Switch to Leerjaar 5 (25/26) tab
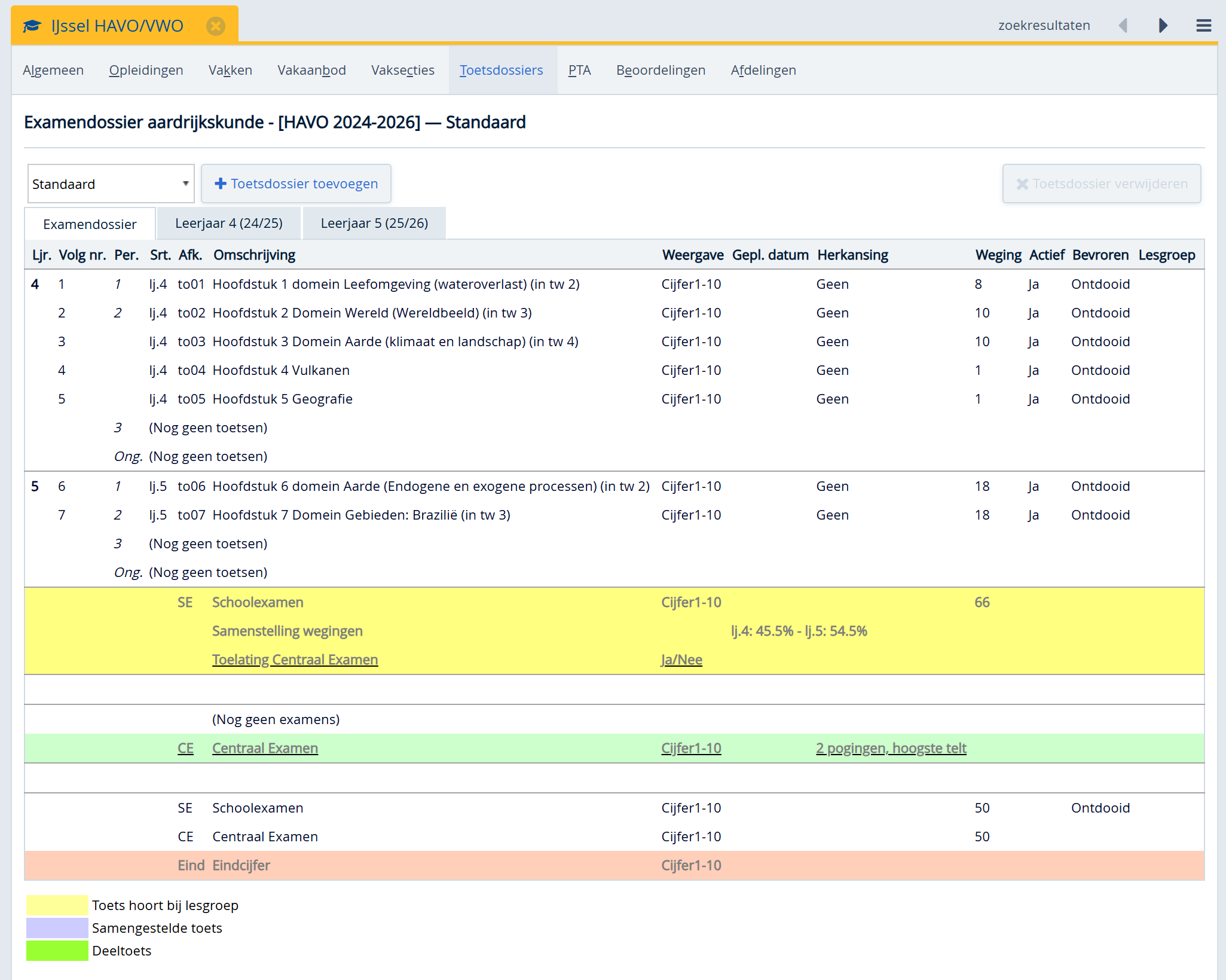The height and width of the screenshot is (980, 1226). click(374, 223)
